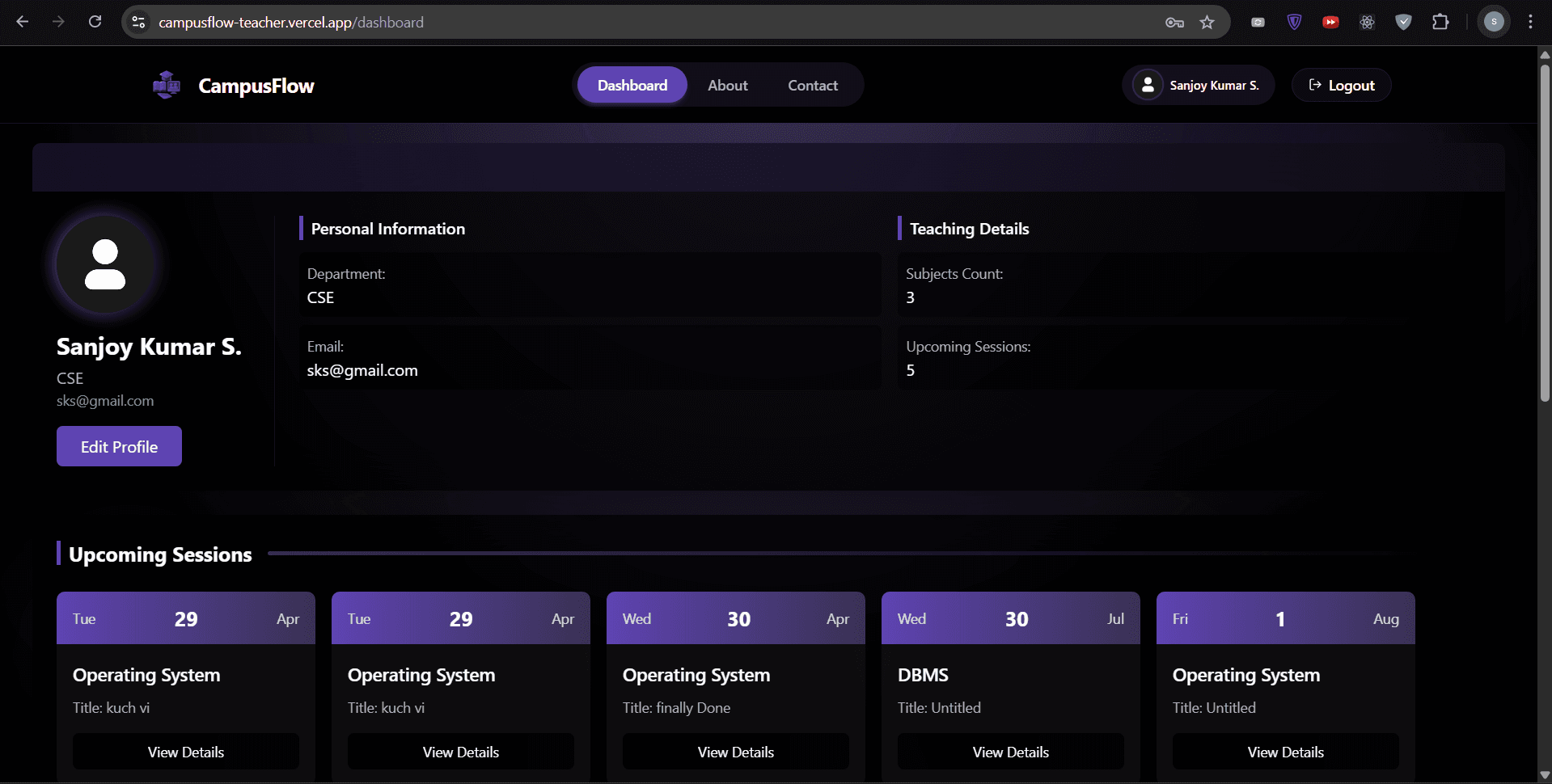1552x784 pixels.
Task: Click the purple shield extension icon
Action: tap(1294, 22)
